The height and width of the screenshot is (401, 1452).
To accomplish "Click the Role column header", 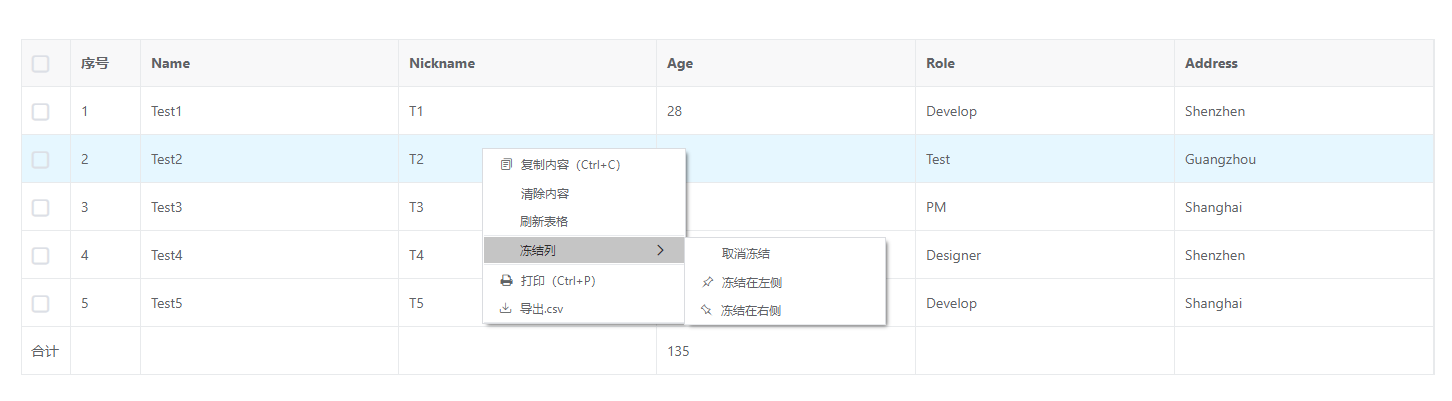I will click(940, 64).
